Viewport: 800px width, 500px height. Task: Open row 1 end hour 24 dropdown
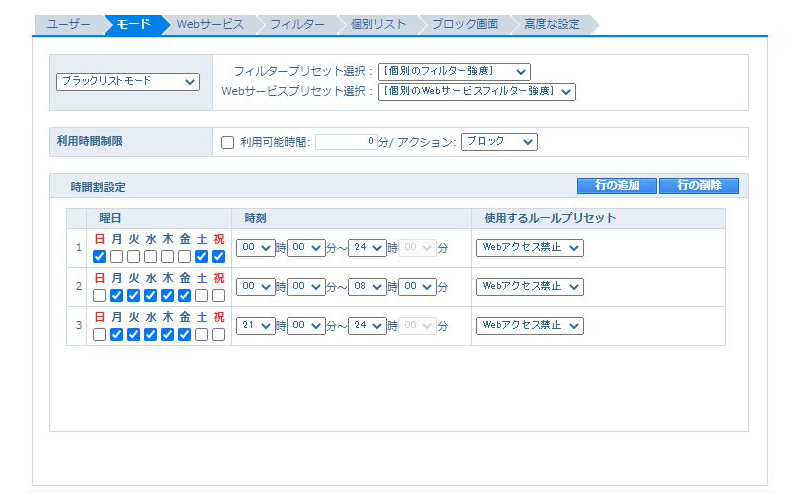point(367,247)
